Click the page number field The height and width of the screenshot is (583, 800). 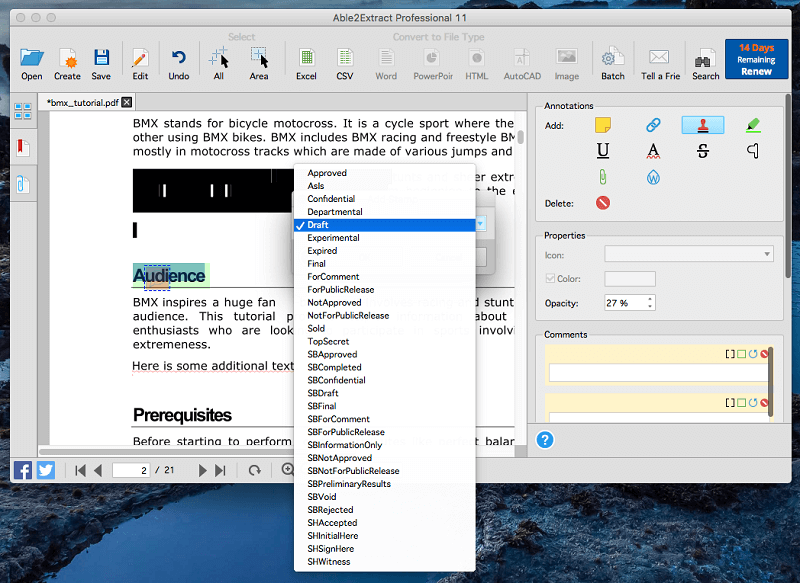131,470
